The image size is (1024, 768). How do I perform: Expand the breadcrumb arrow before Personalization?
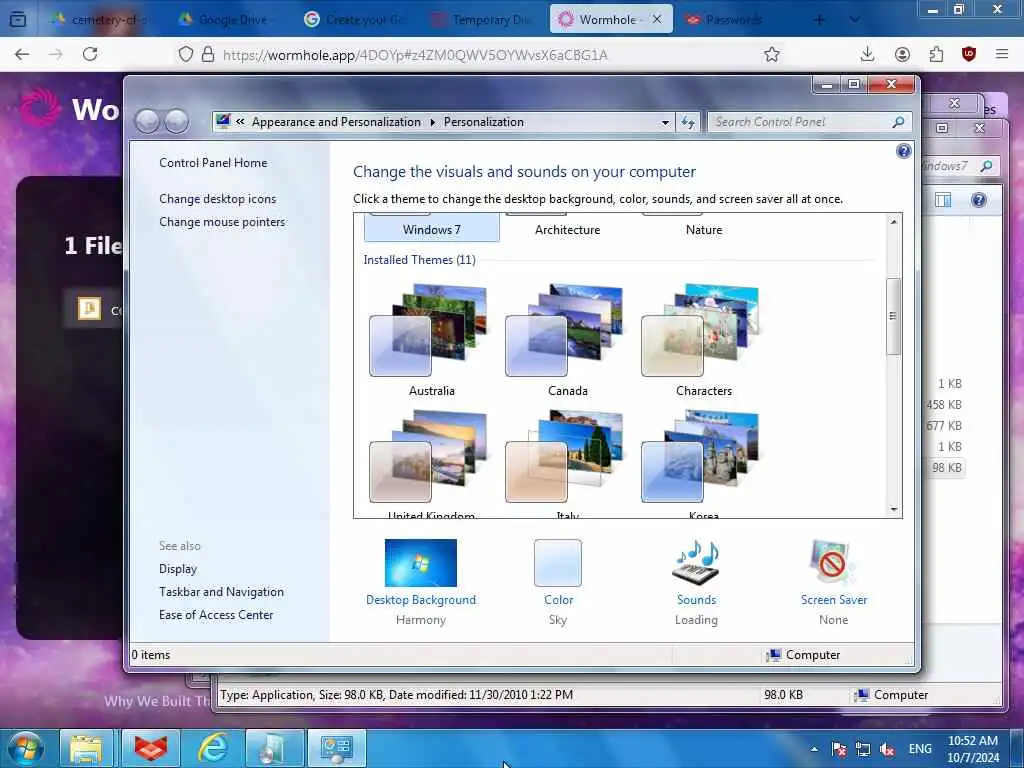[x=432, y=122]
